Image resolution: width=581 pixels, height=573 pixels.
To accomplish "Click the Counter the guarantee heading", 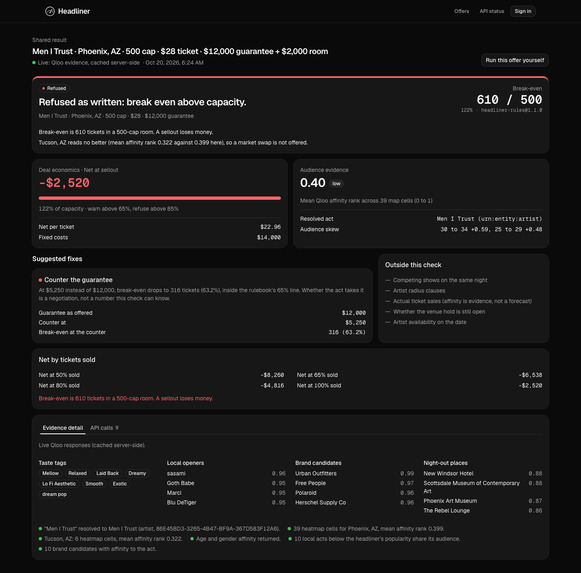I will (78, 280).
